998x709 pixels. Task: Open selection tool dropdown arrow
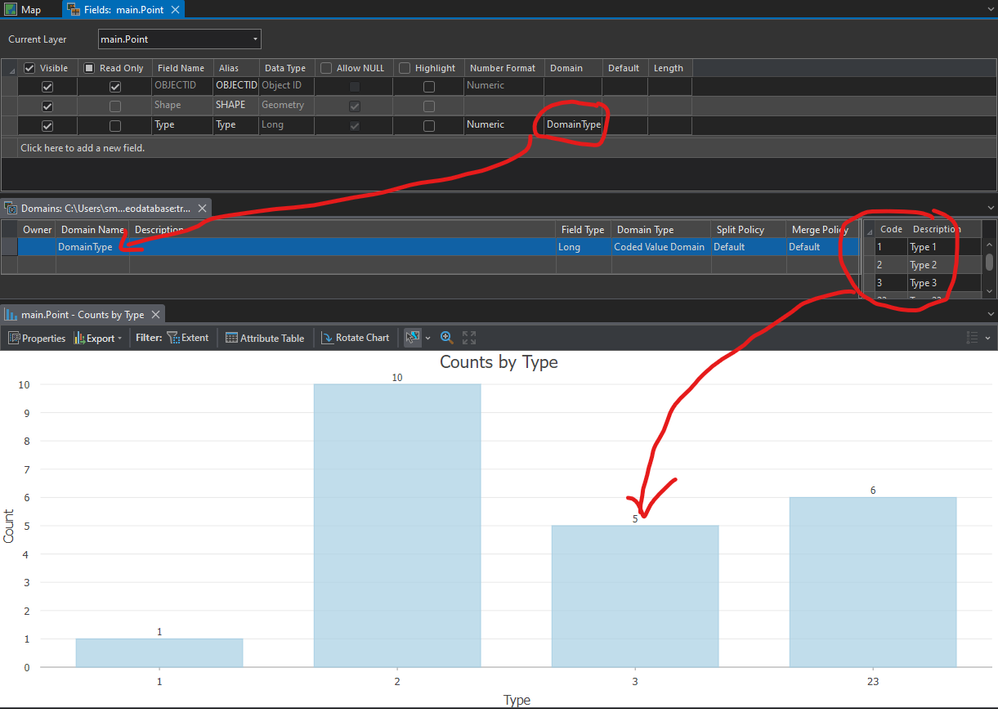pos(428,338)
